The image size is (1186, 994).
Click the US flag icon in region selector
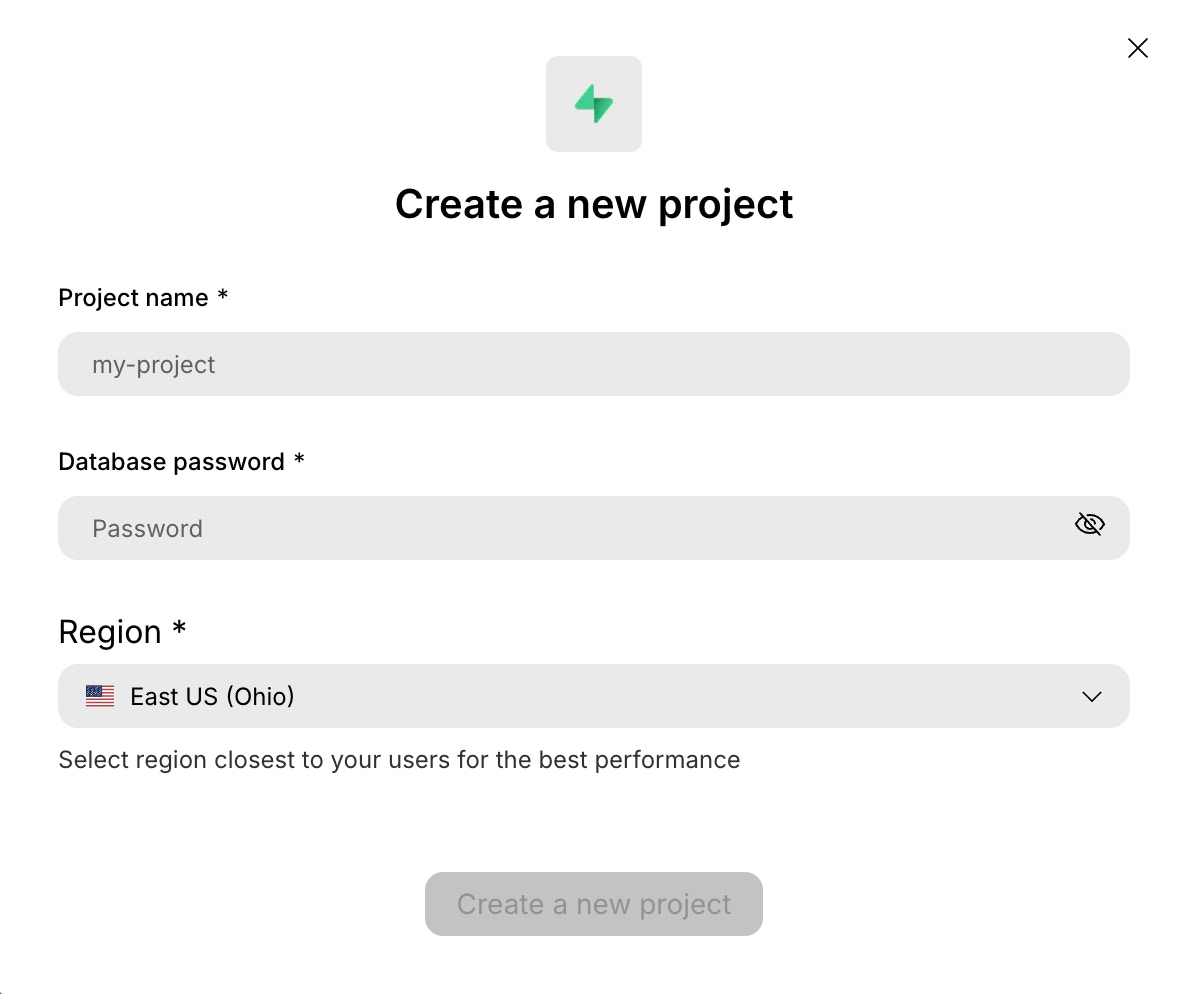tap(99, 695)
